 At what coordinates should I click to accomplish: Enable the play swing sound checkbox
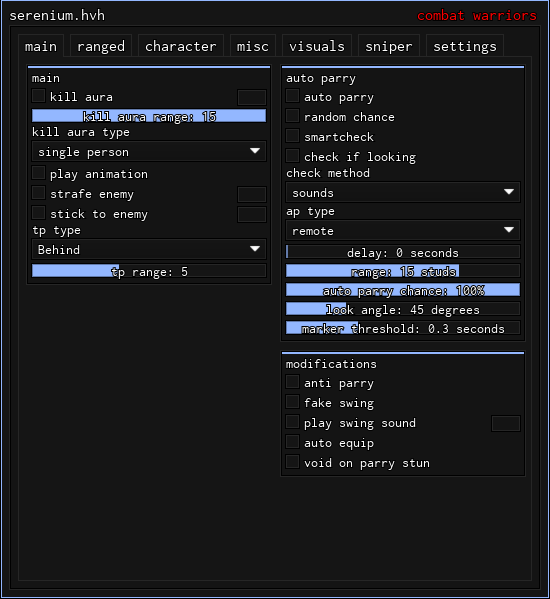tap(293, 422)
